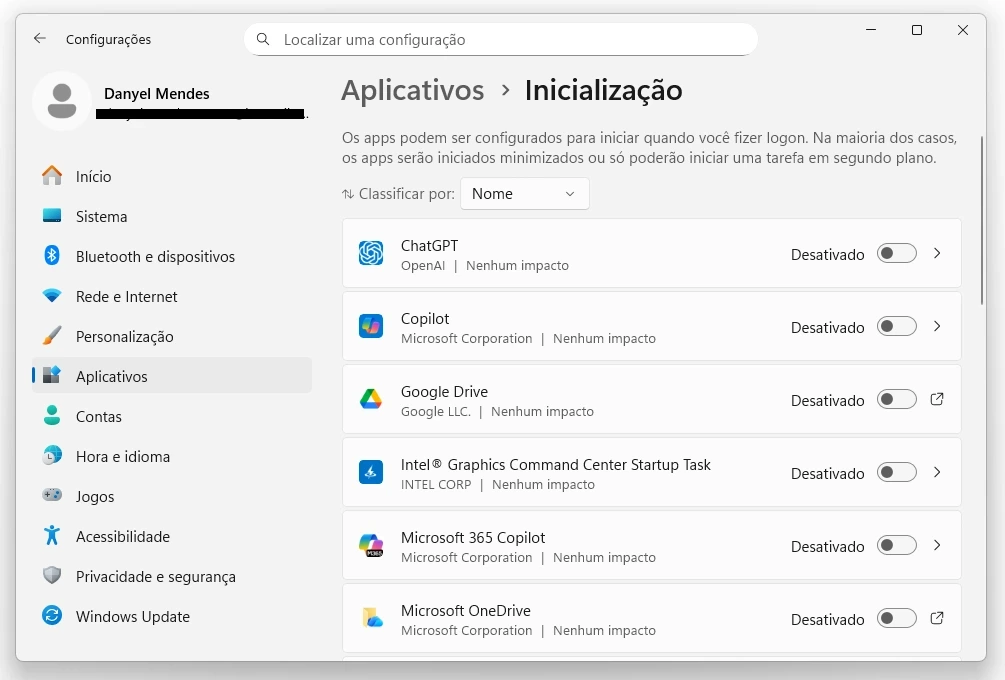The image size is (1005, 680).
Task: Expand Copilot row chevron
Action: coord(937,326)
